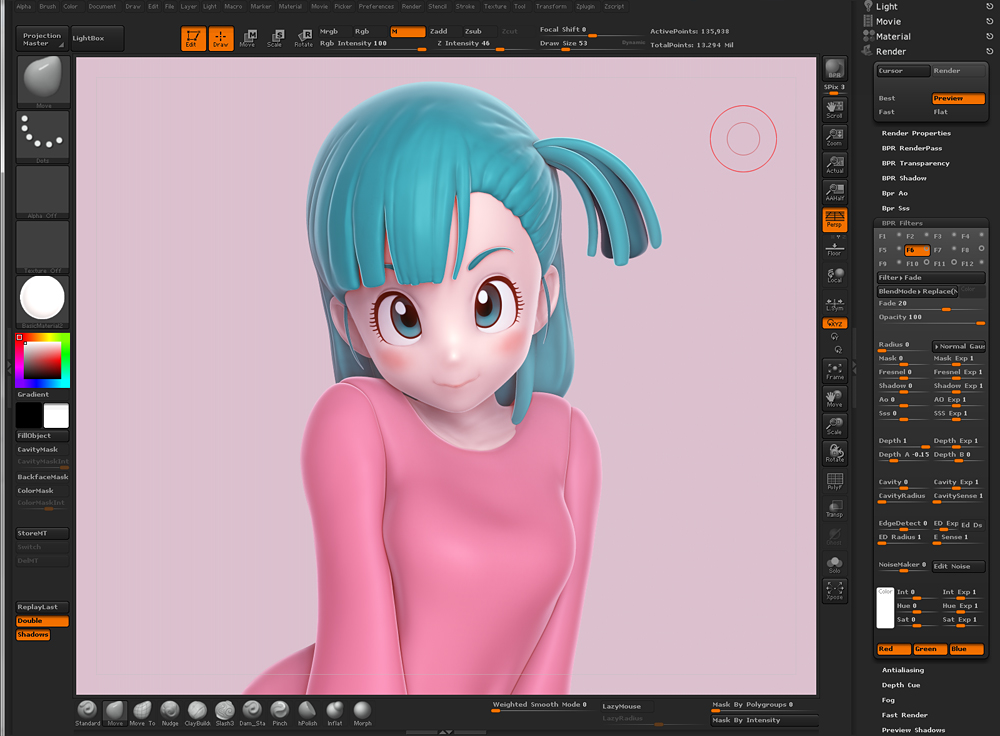The image size is (1000, 736).
Task: Select the Dam_Sta brush
Action: [x=252, y=713]
